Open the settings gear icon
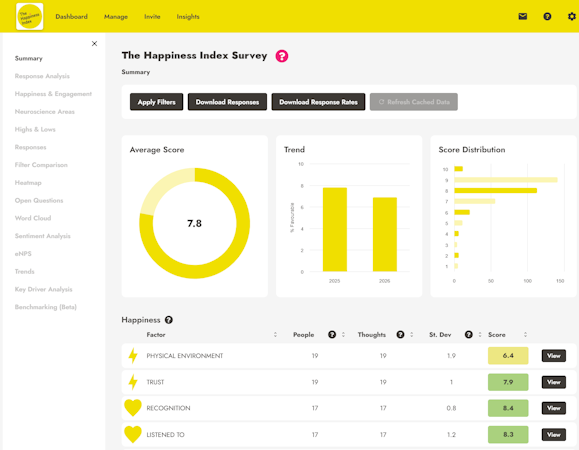The width and height of the screenshot is (579, 450). coord(572,17)
